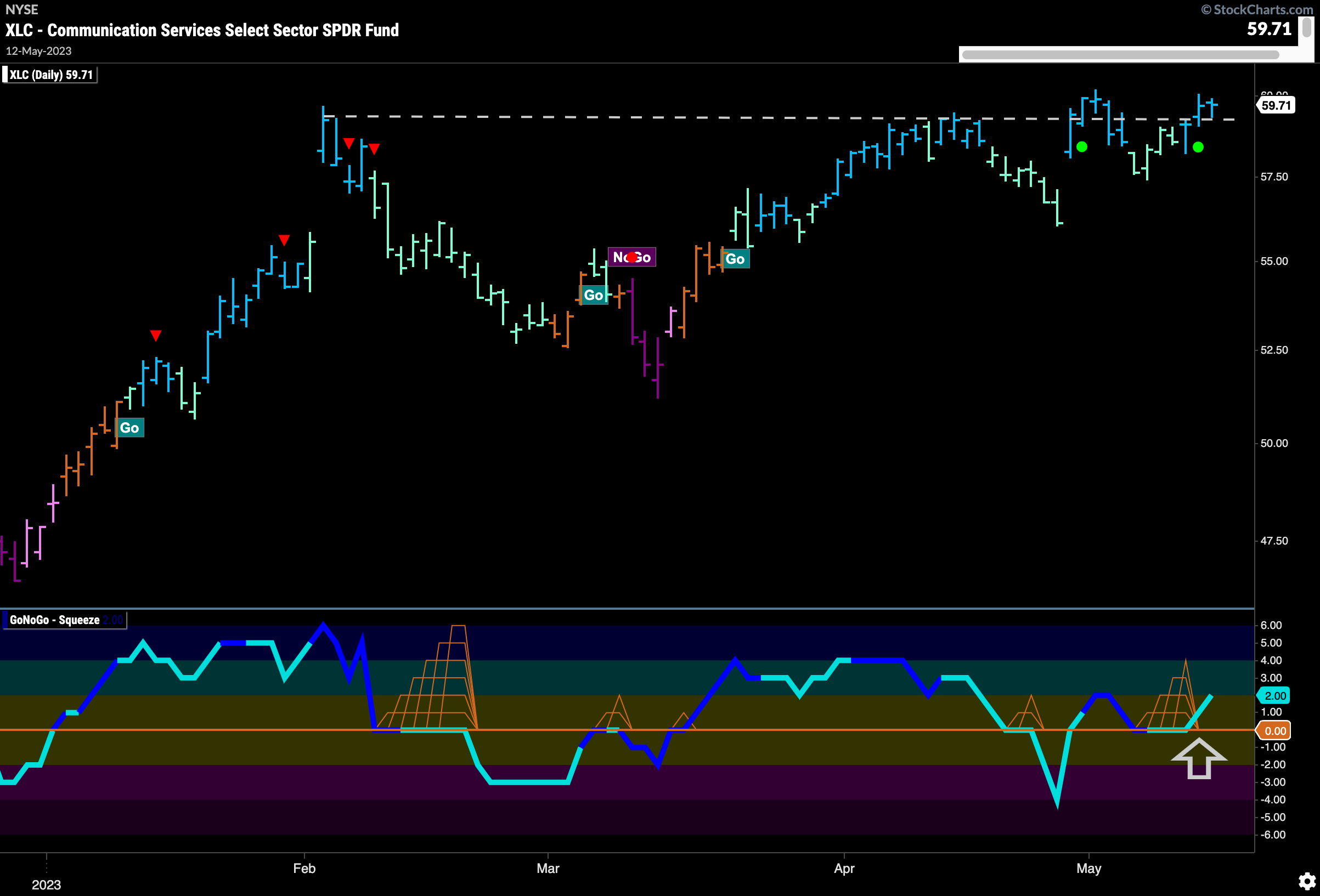Image resolution: width=1320 pixels, height=896 pixels.
Task: Click the white 59.71 price tag on axis
Action: tap(1275, 105)
